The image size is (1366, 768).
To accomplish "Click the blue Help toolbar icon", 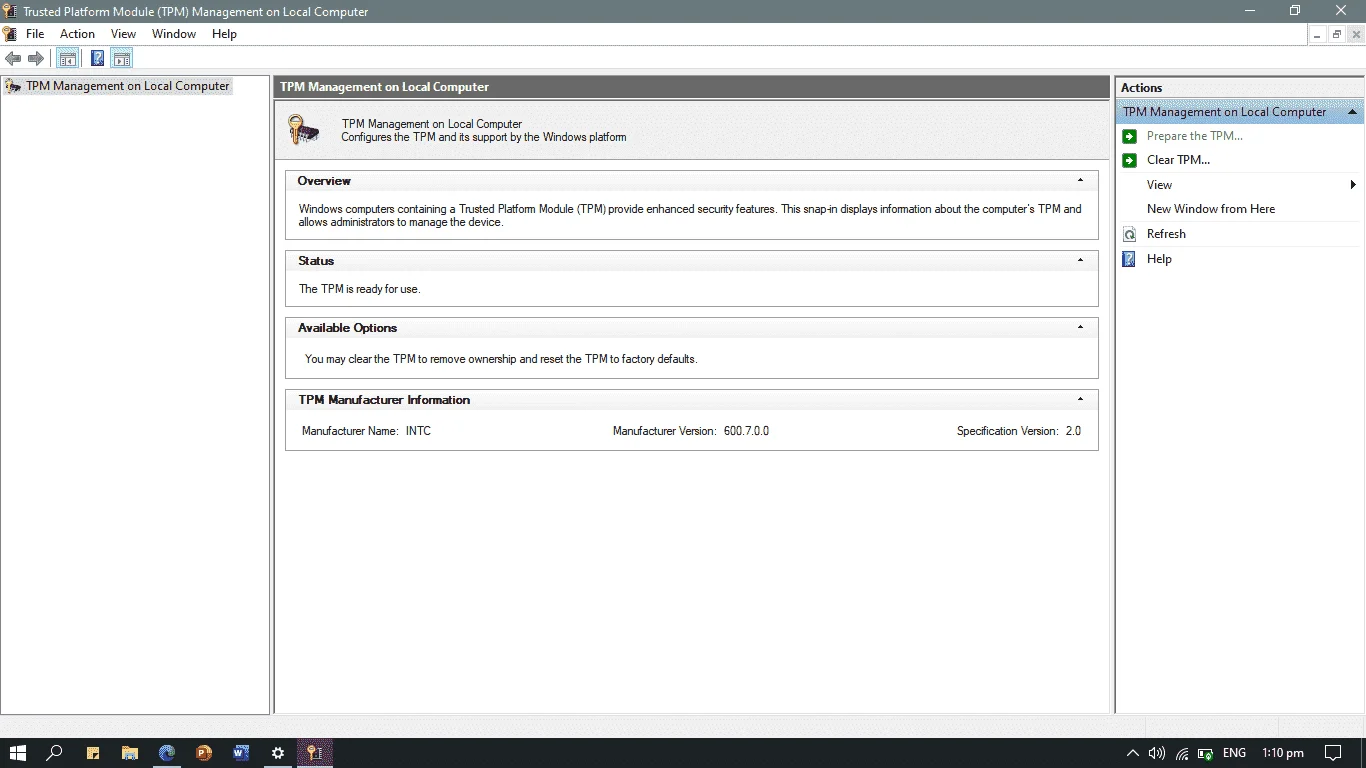I will point(97,59).
